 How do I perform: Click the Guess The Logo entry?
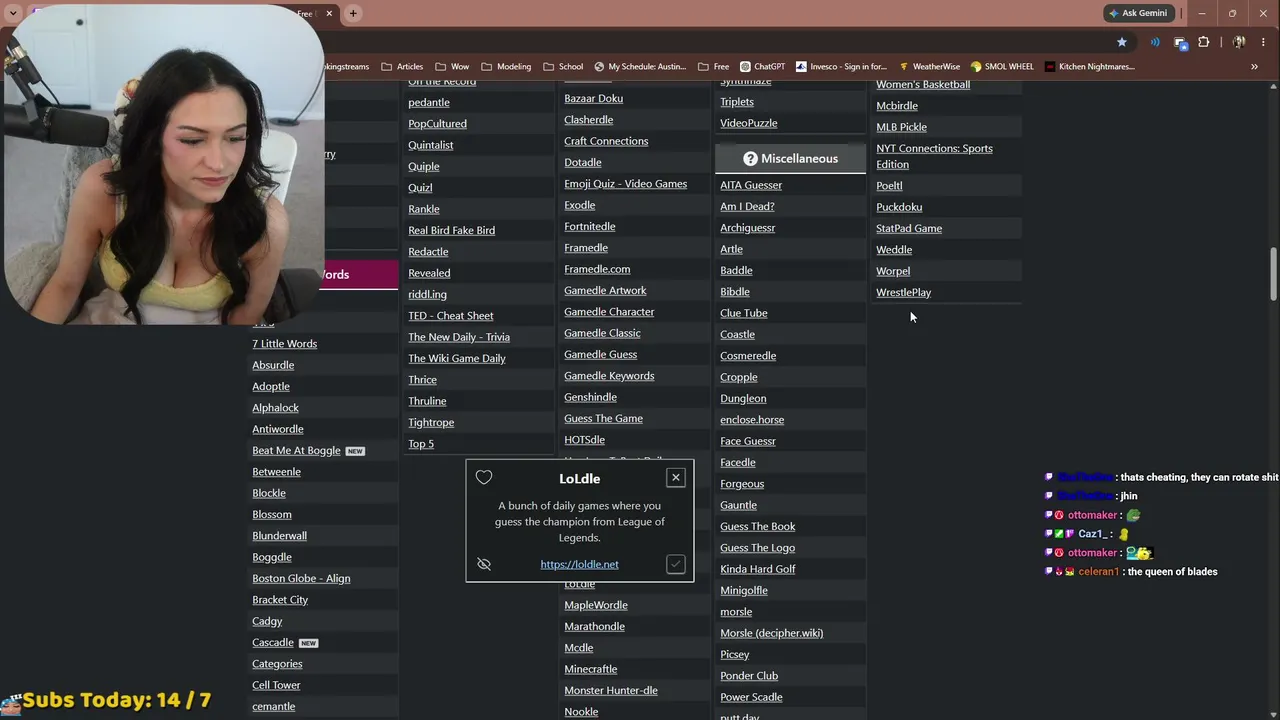[757, 548]
